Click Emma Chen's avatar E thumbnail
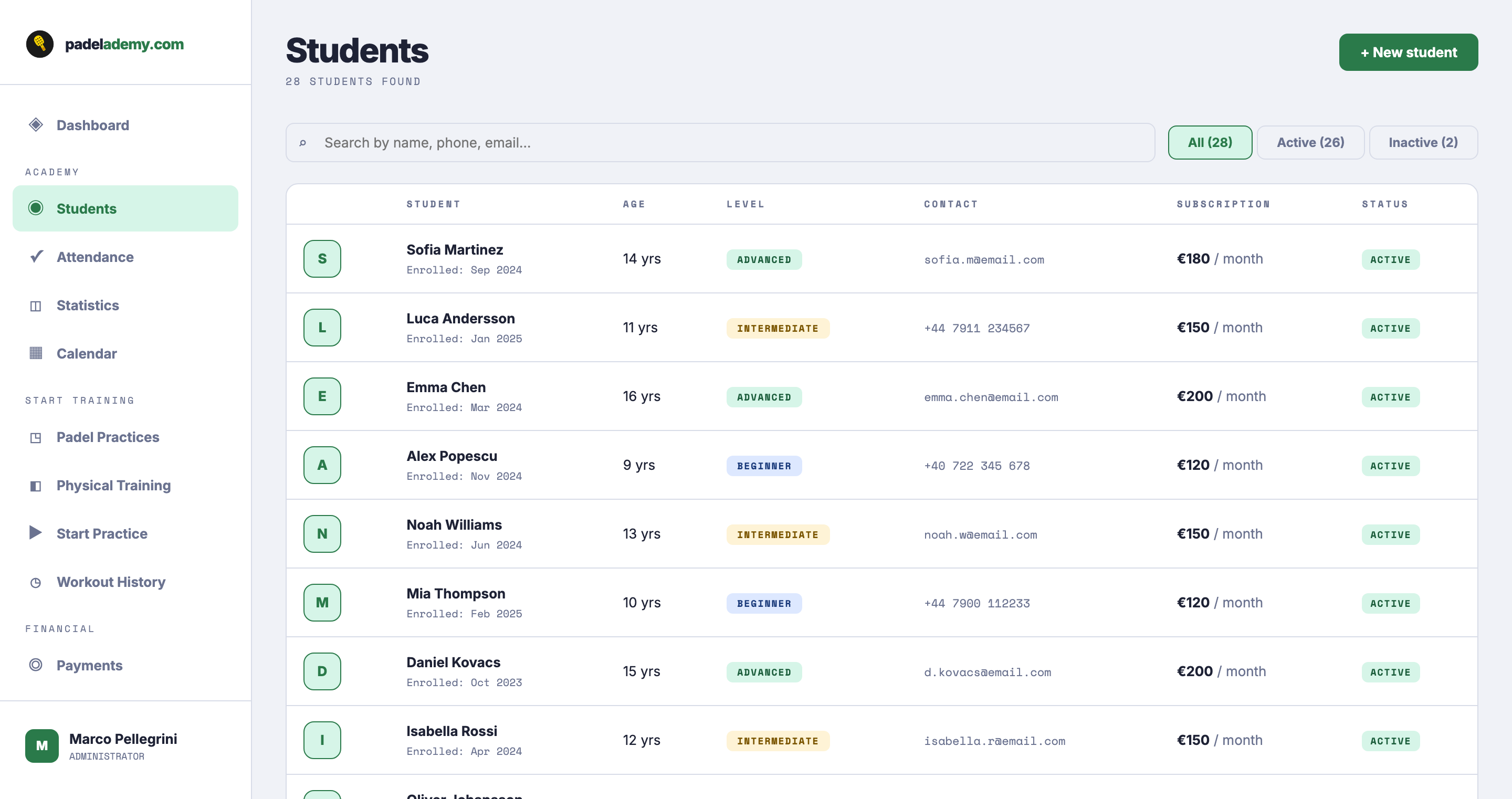1512x799 pixels. (322, 396)
